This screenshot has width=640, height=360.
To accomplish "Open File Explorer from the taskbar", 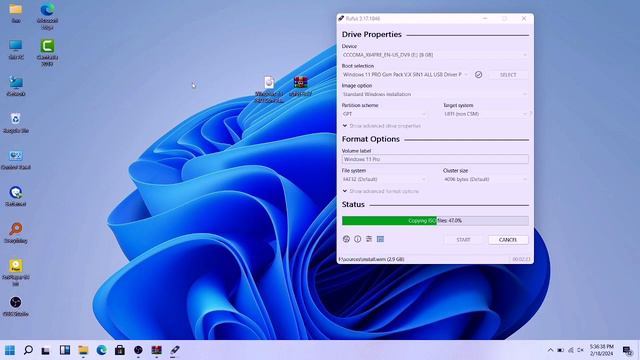I will pyautogui.click(x=83, y=350).
